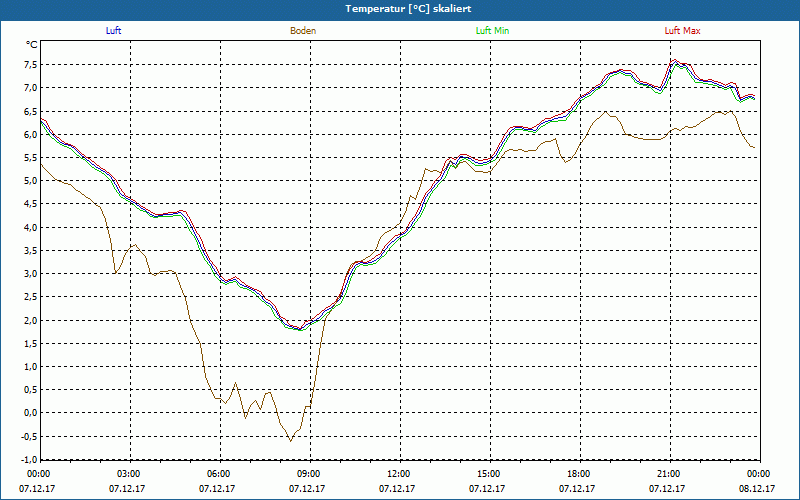Click the 03:00 time axis label
The image size is (800, 500).
pyautogui.click(x=127, y=474)
